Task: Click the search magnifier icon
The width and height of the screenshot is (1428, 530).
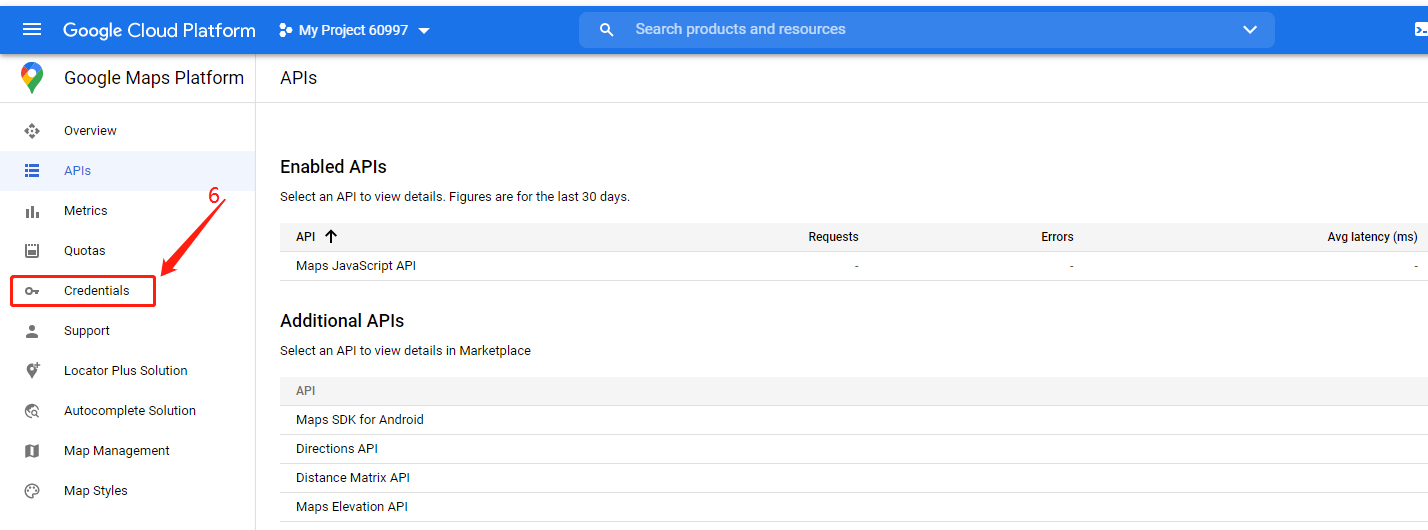Action: [x=606, y=30]
